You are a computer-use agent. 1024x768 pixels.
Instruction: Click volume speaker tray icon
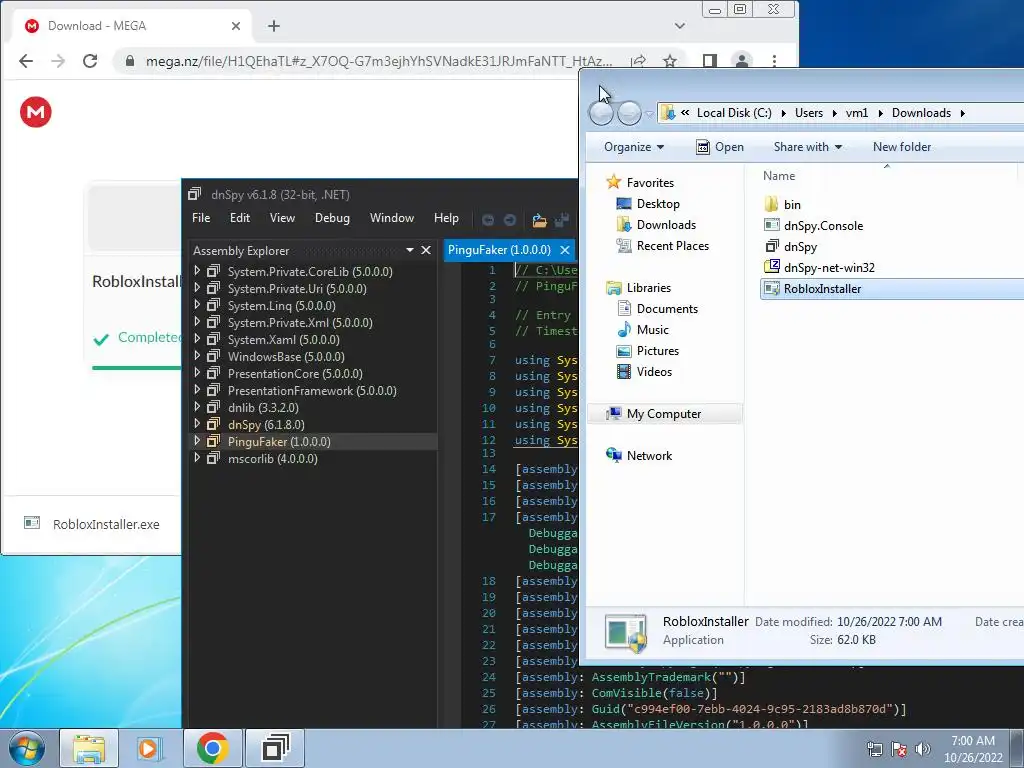(923, 749)
